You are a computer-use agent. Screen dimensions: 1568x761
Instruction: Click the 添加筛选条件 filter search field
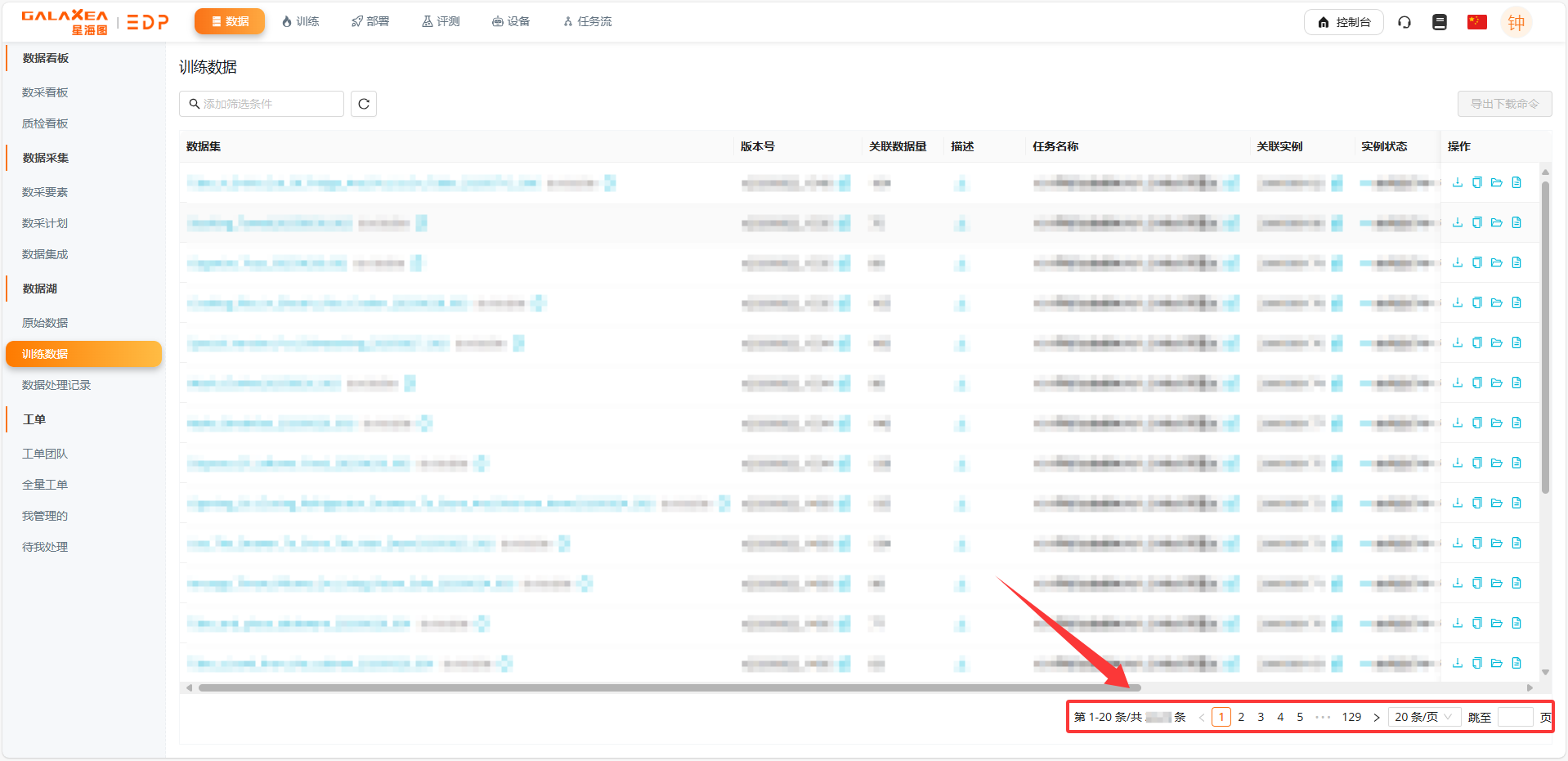point(262,104)
